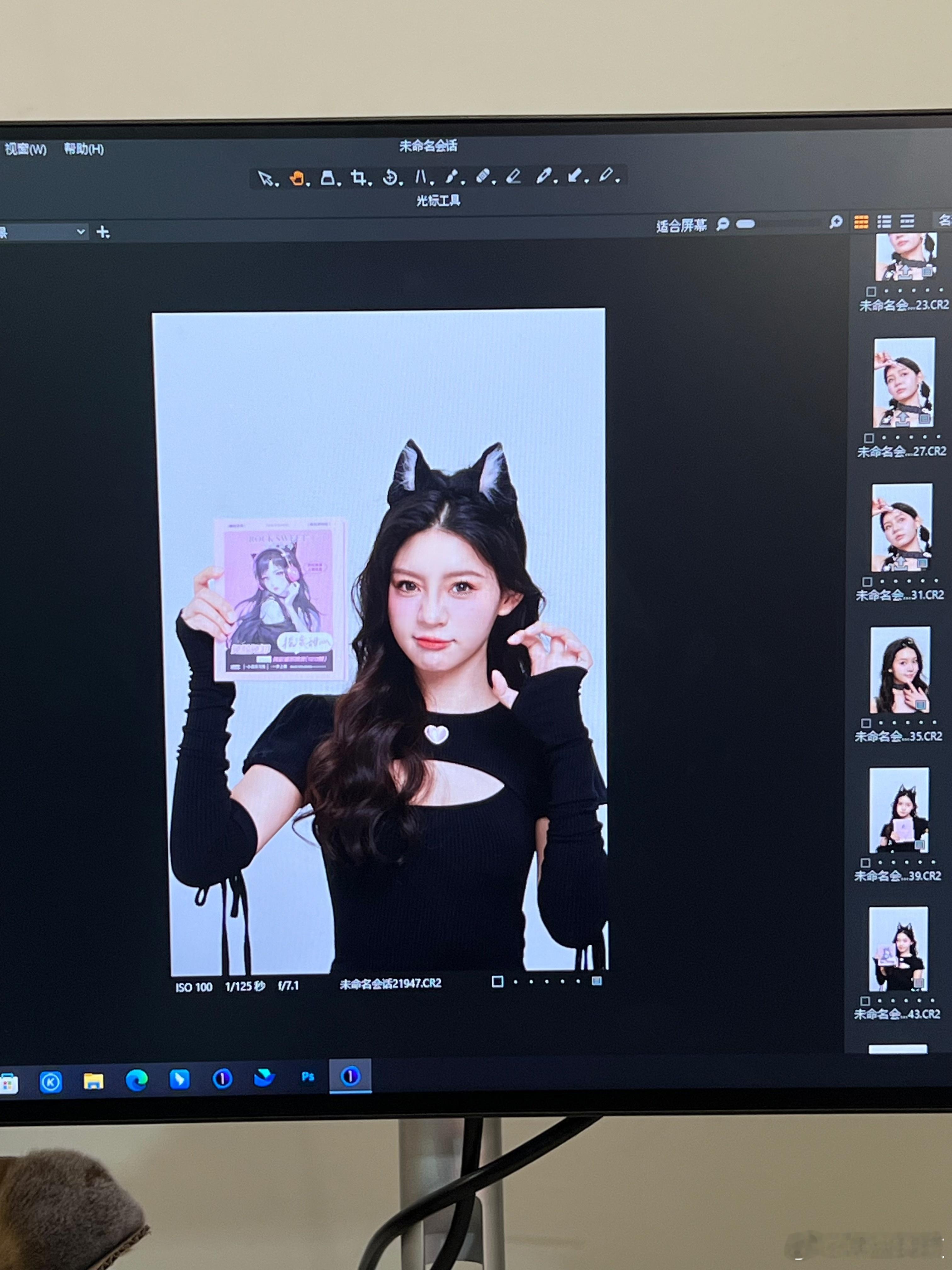Open File Explorer from the taskbar
The image size is (952, 1270).
pyautogui.click(x=93, y=1081)
